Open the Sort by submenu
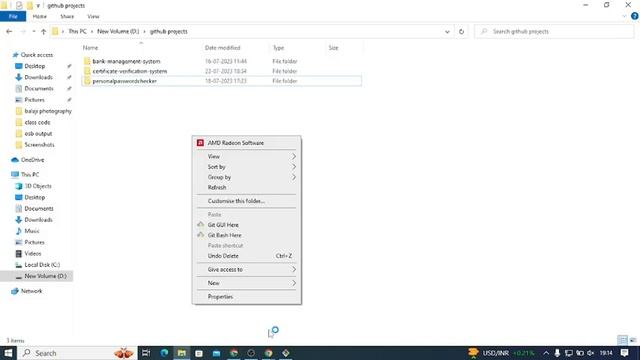 (247, 167)
